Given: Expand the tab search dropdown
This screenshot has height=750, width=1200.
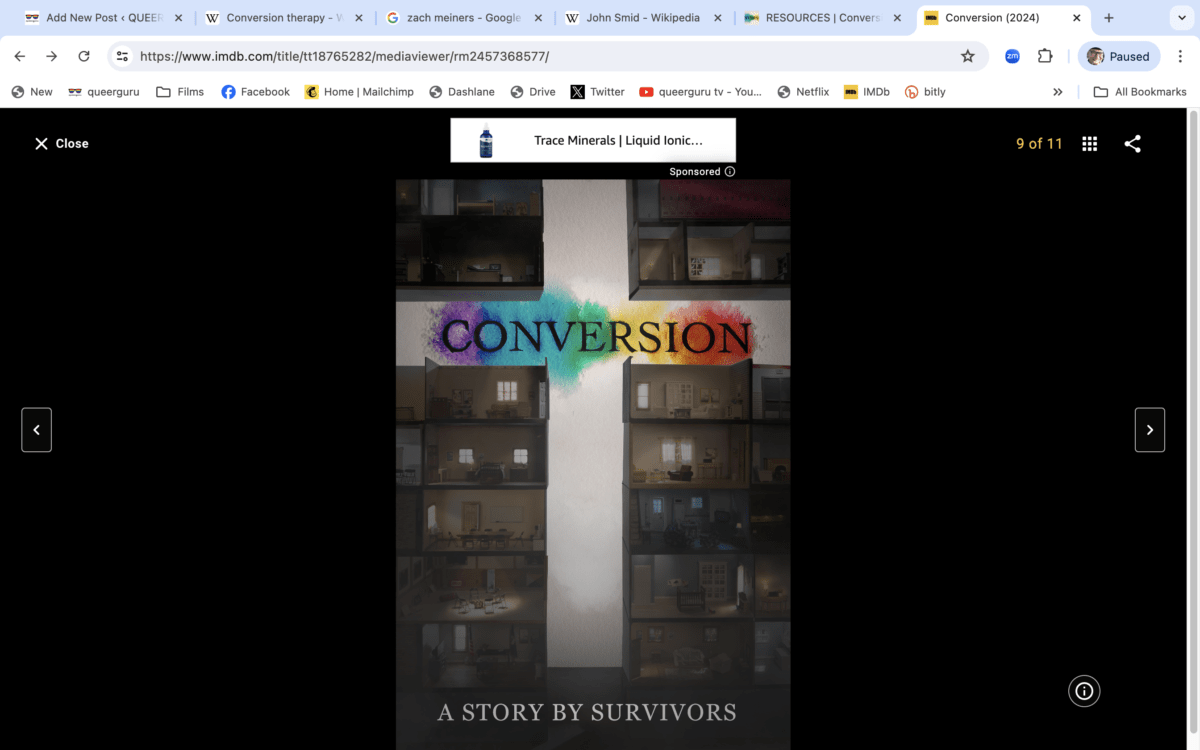Looking at the screenshot, I should tap(1181, 18).
